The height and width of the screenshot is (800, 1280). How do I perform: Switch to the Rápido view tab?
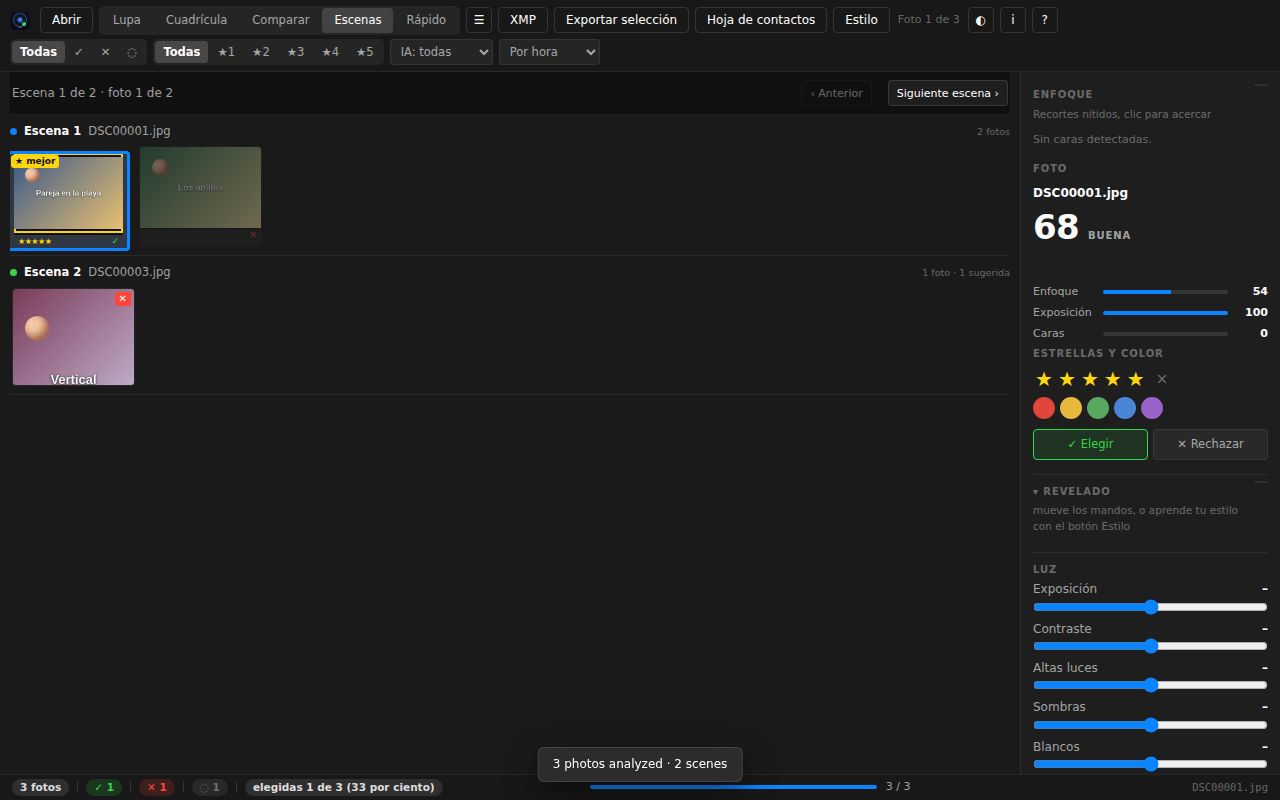click(426, 20)
